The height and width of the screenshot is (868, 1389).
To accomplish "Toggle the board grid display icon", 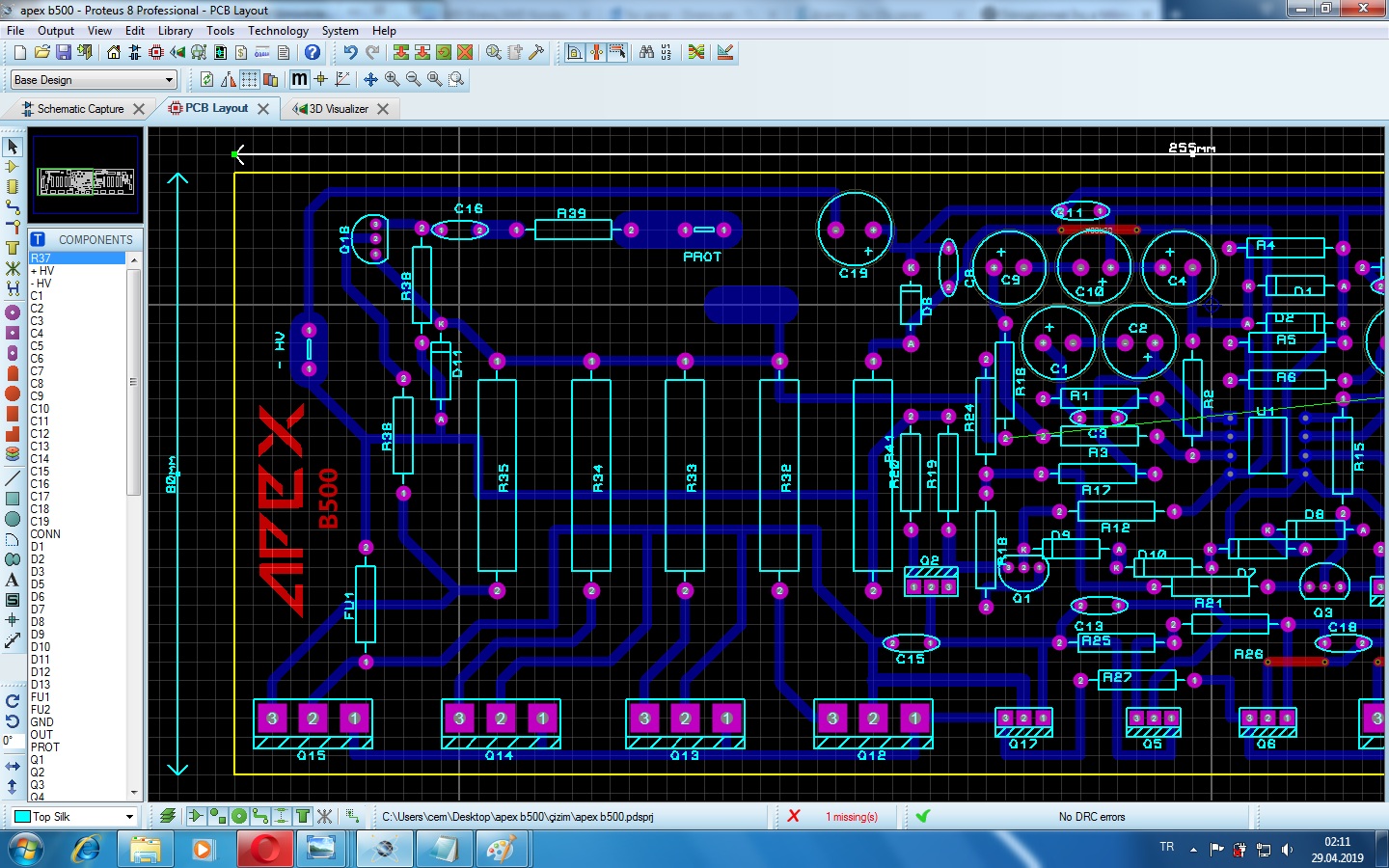I will [250, 79].
